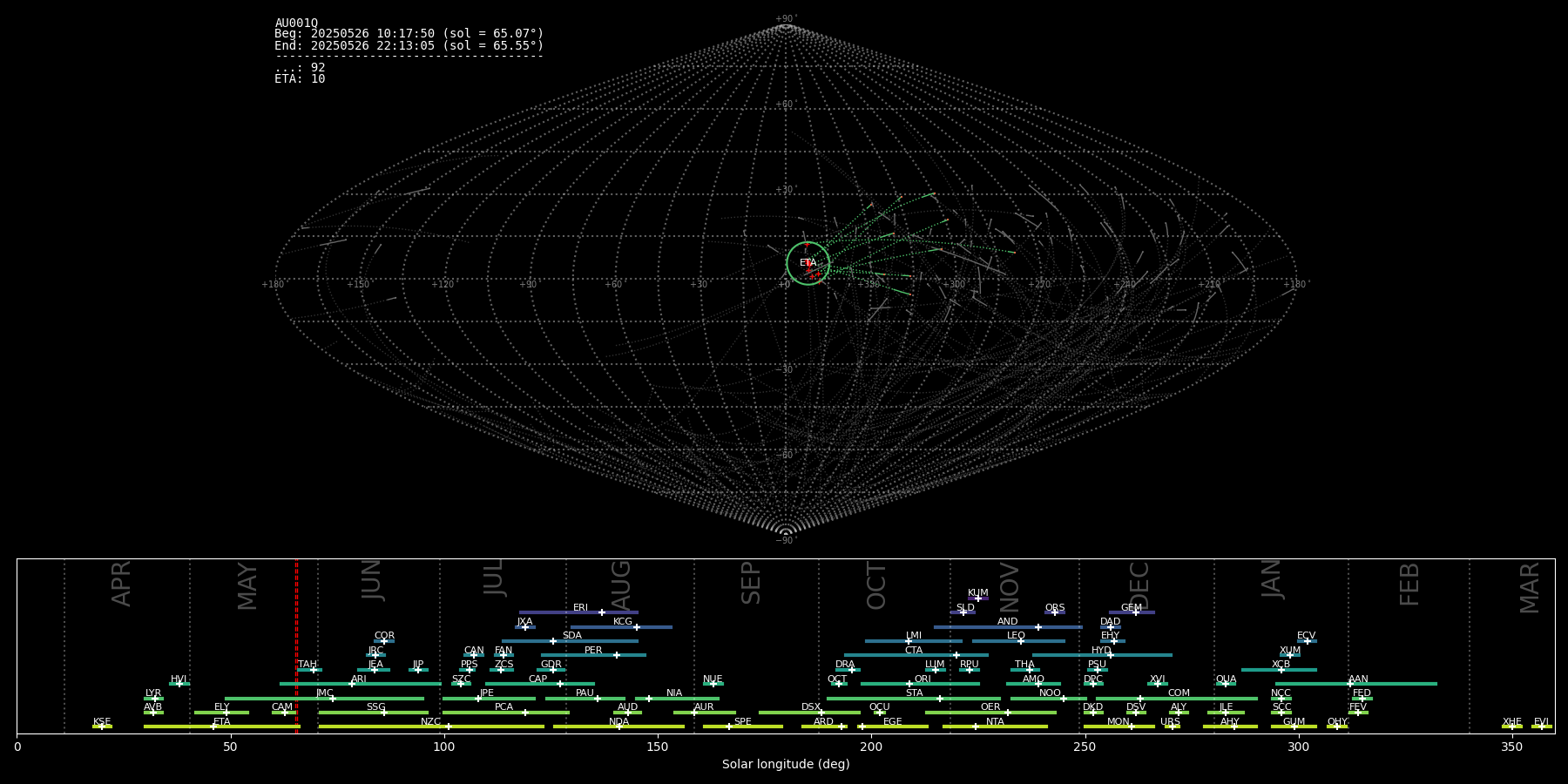Select the COR shower label
The image size is (1568, 784).
[x=384, y=636]
